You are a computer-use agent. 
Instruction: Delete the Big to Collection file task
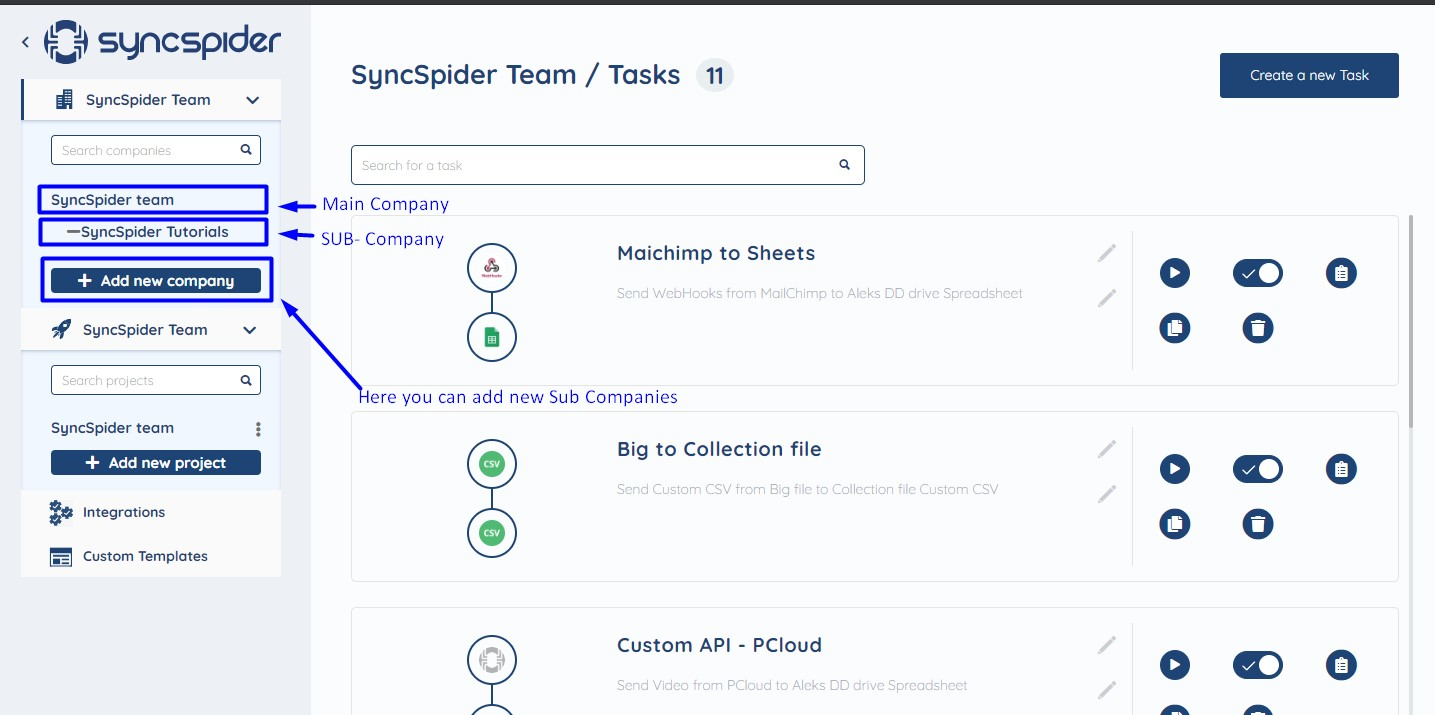[x=1258, y=524]
